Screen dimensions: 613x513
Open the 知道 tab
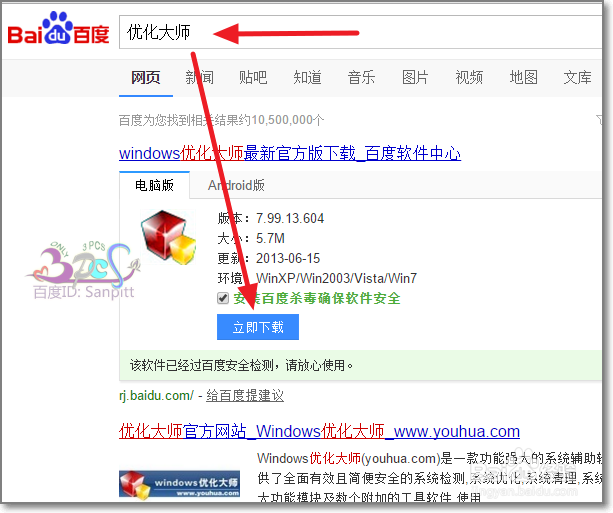pos(307,77)
